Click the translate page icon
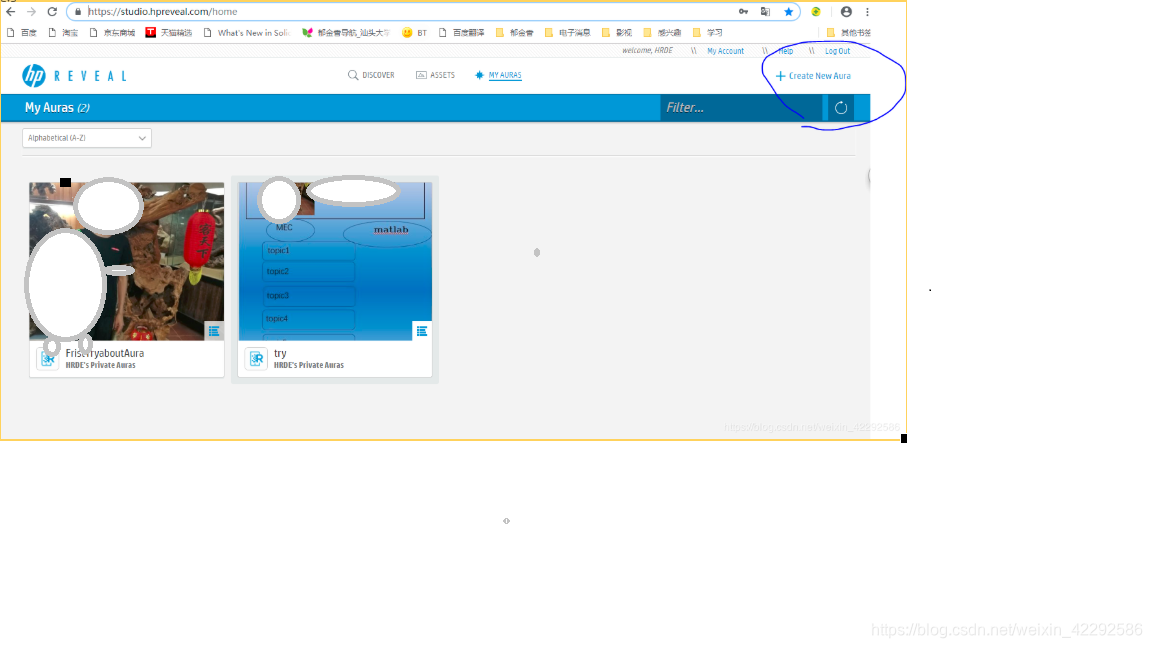The image size is (1152, 648). point(766,12)
